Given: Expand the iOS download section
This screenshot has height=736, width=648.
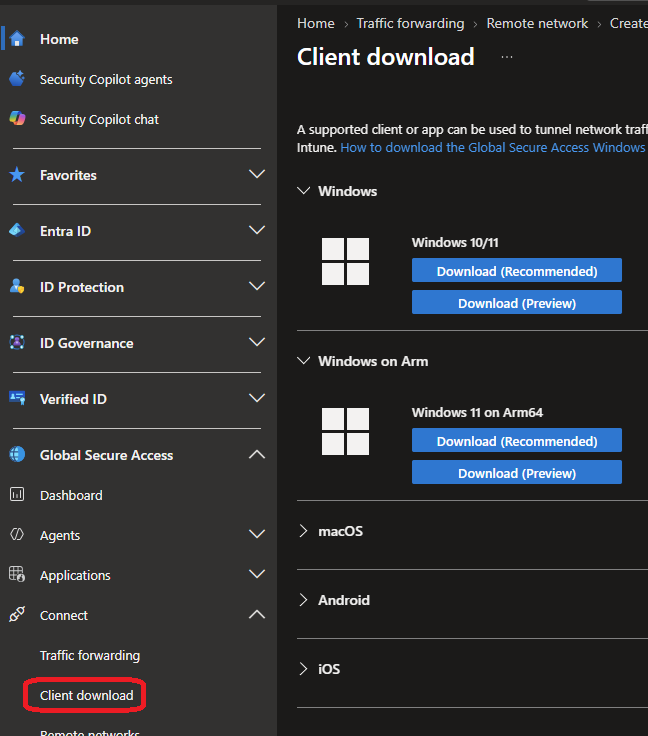Looking at the screenshot, I should tap(304, 668).
